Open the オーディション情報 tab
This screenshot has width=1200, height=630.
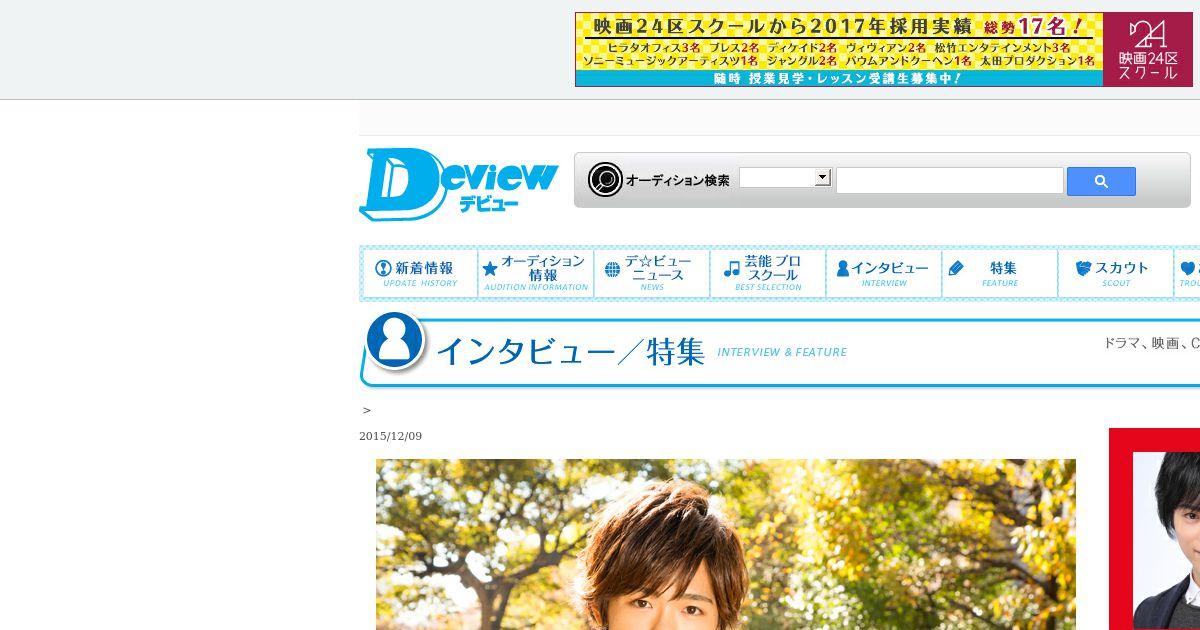(536, 273)
